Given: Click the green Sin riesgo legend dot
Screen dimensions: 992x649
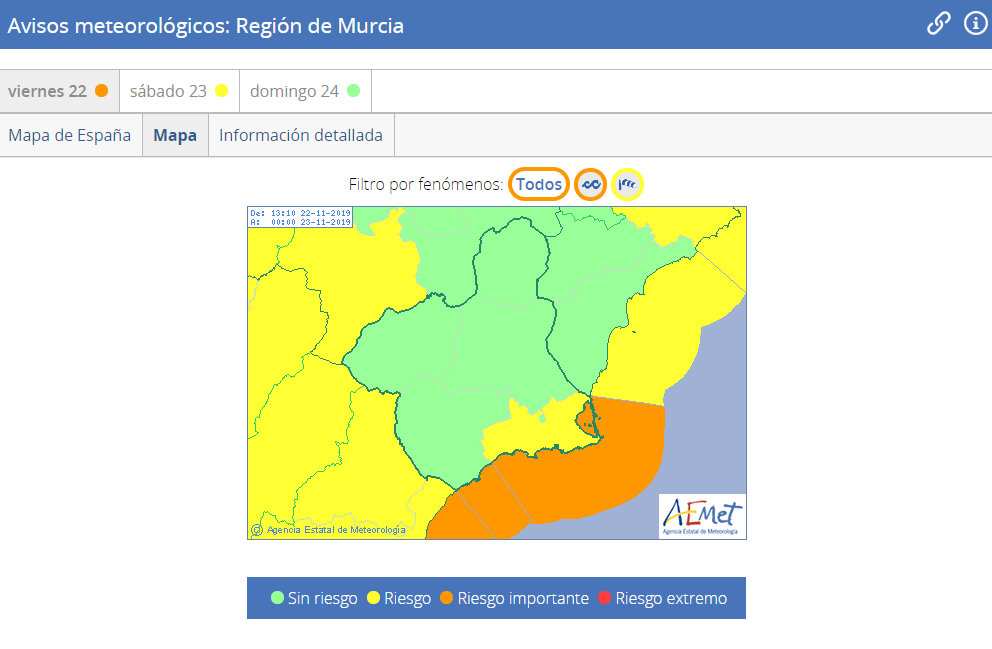Looking at the screenshot, I should click(x=277, y=598).
